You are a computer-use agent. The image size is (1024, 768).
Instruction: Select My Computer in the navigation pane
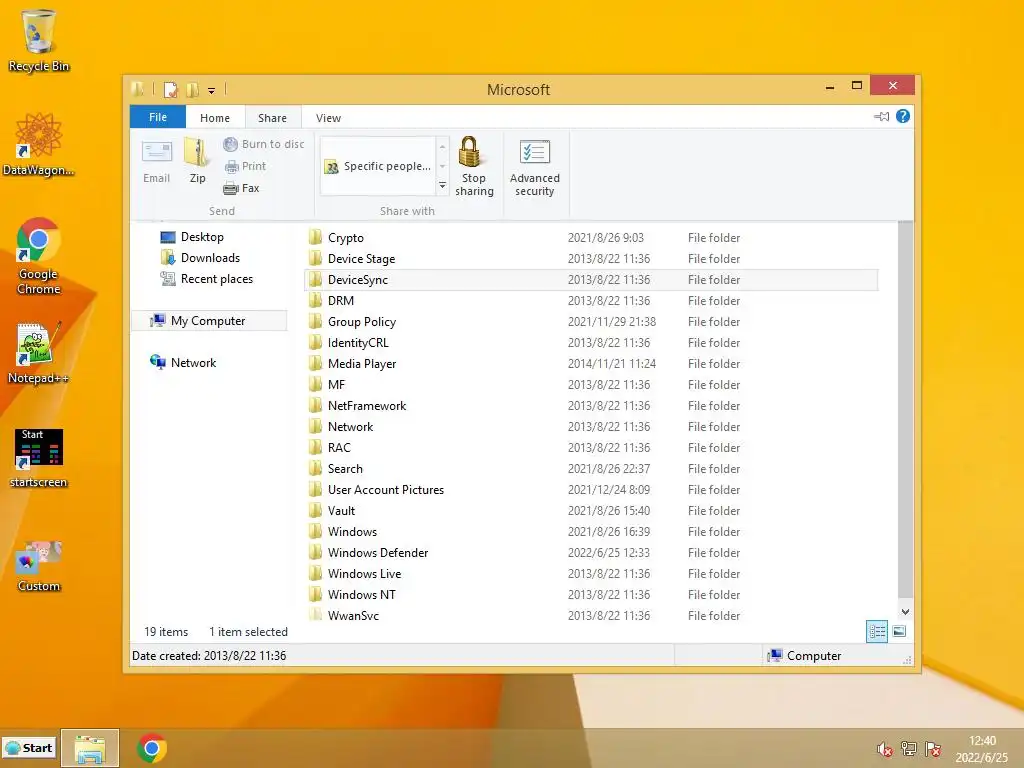[208, 321]
